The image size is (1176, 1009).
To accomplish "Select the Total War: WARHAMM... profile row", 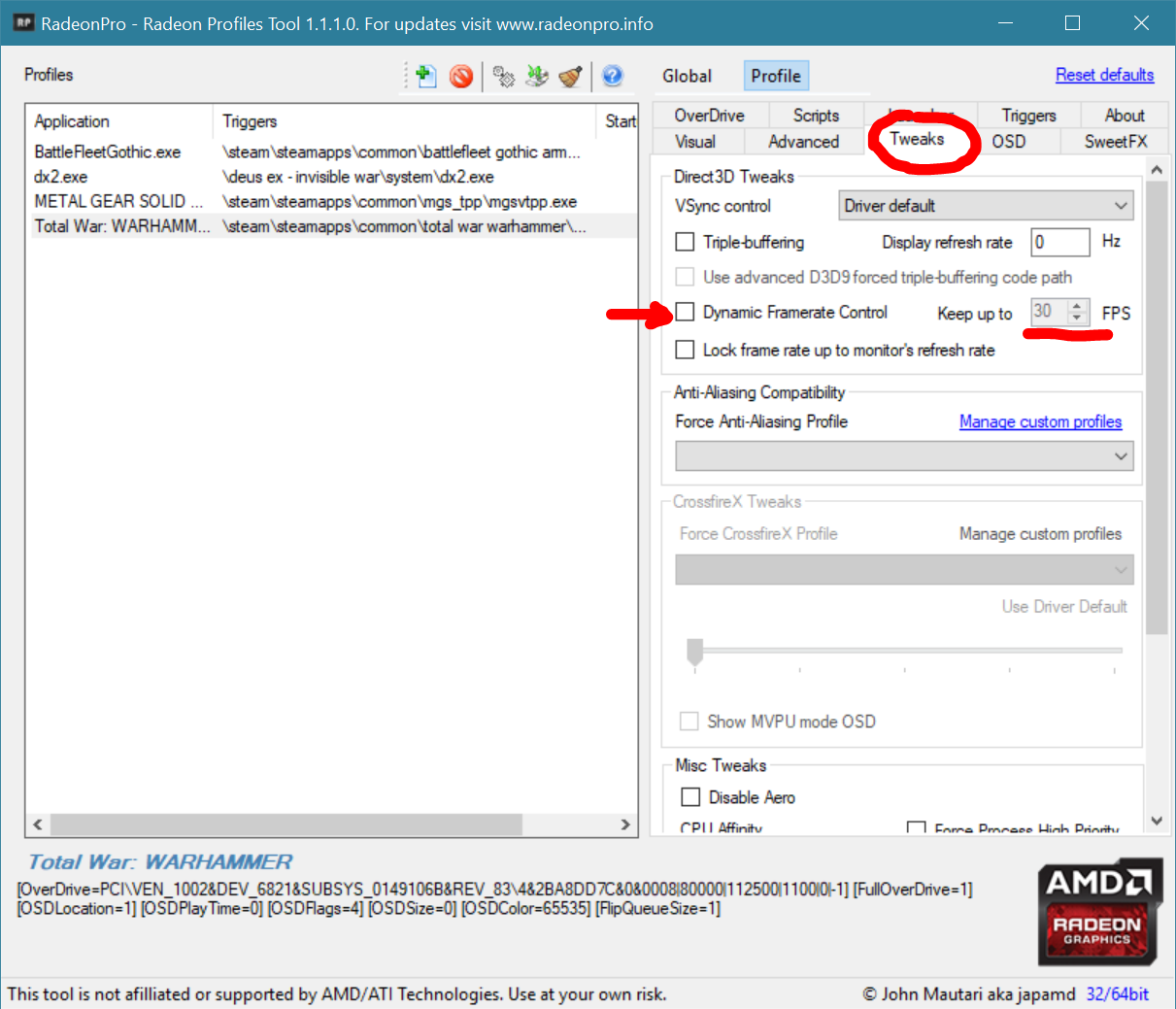I will 333,226.
